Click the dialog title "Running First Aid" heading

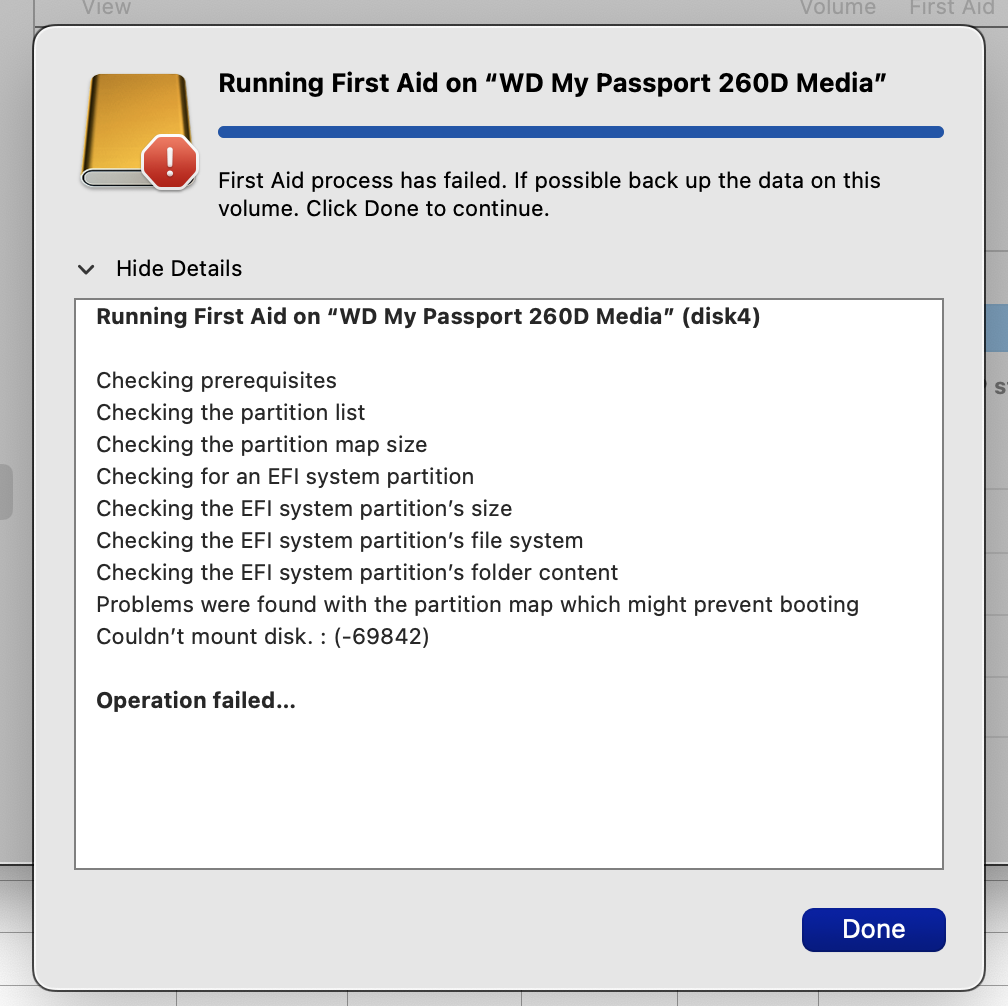[552, 83]
